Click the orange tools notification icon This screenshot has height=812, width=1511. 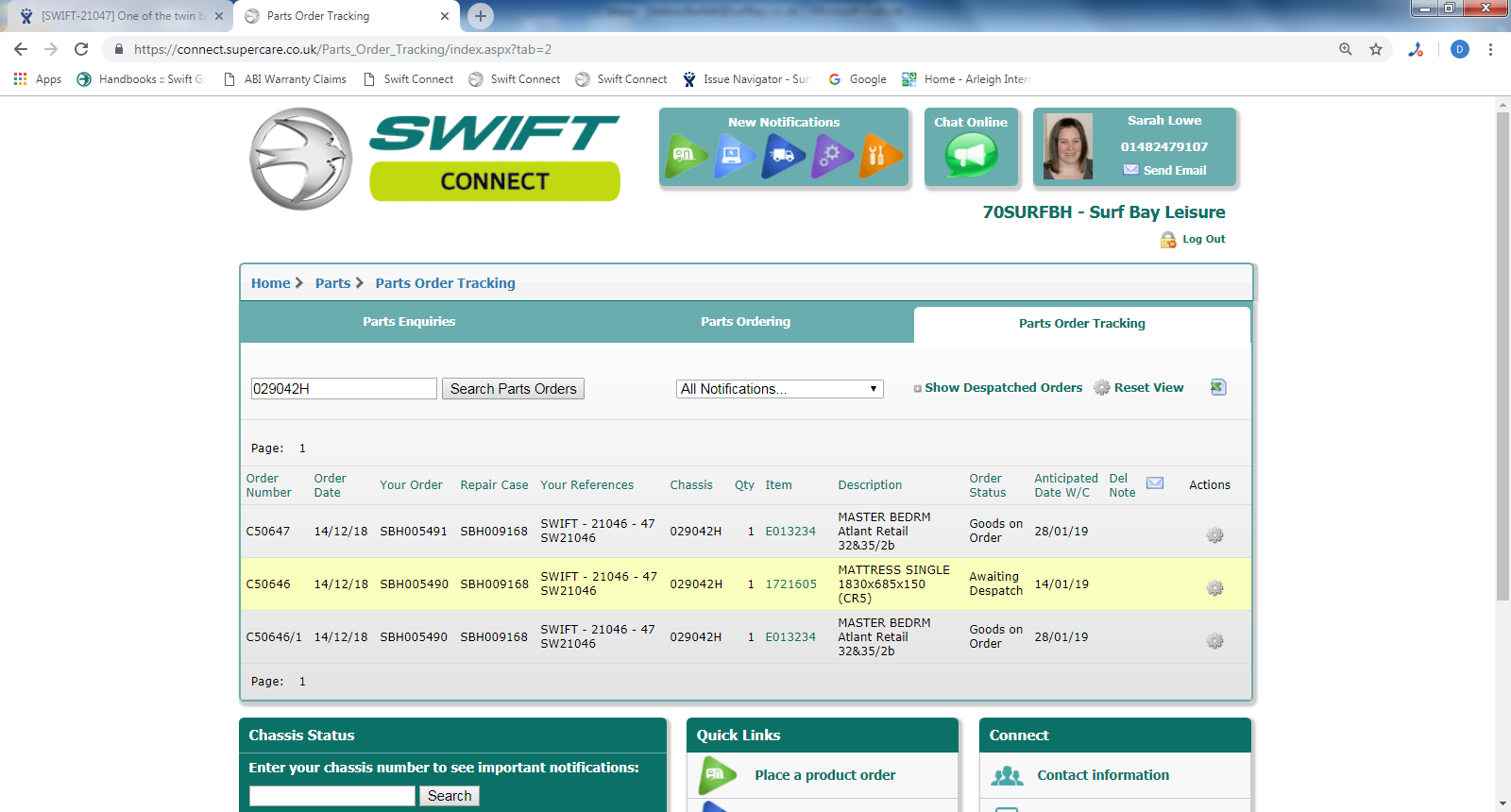[x=879, y=156]
